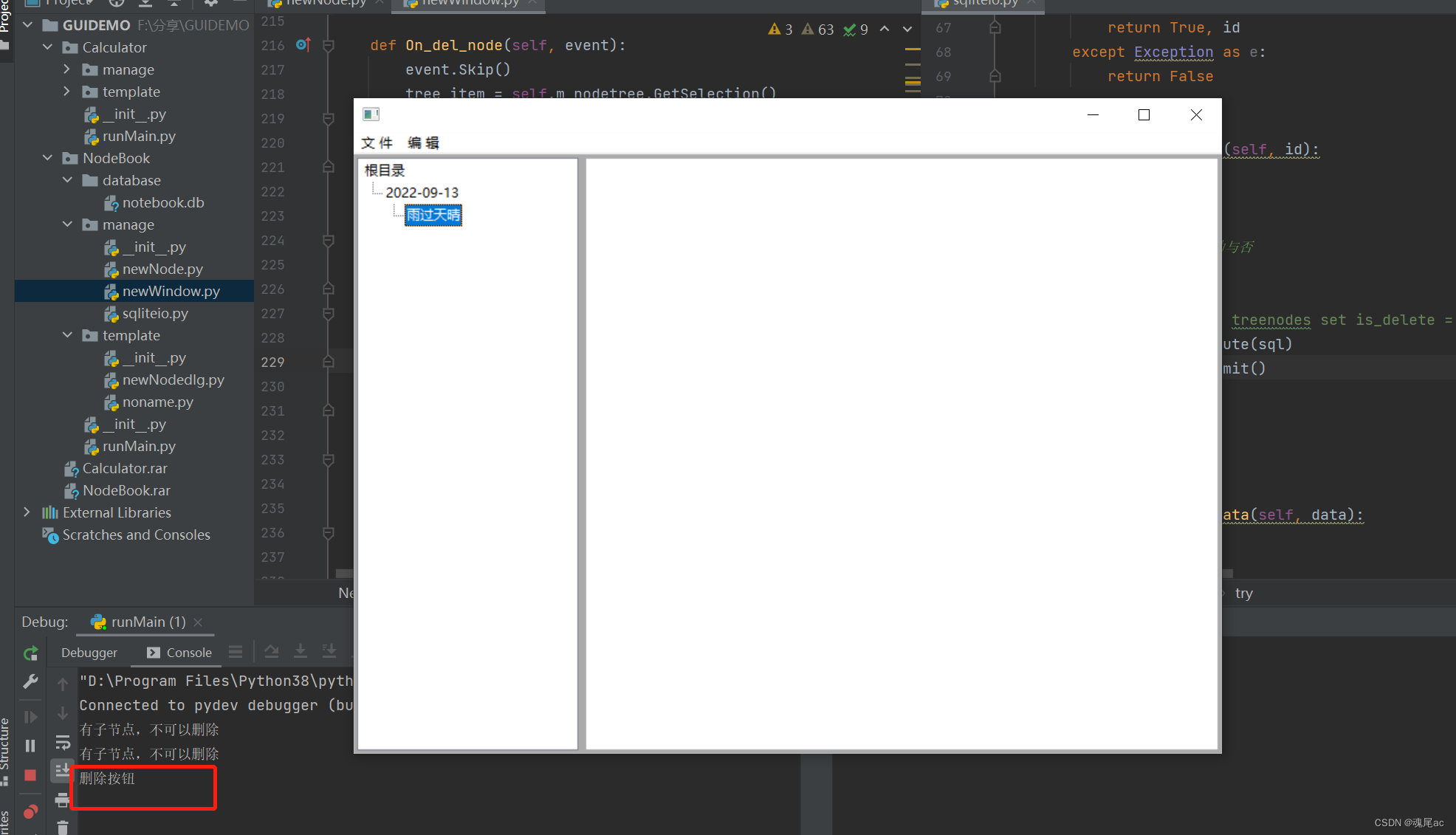Click the try breadcrumb in sqliteio.py
1456x835 pixels.
tap(1244, 594)
